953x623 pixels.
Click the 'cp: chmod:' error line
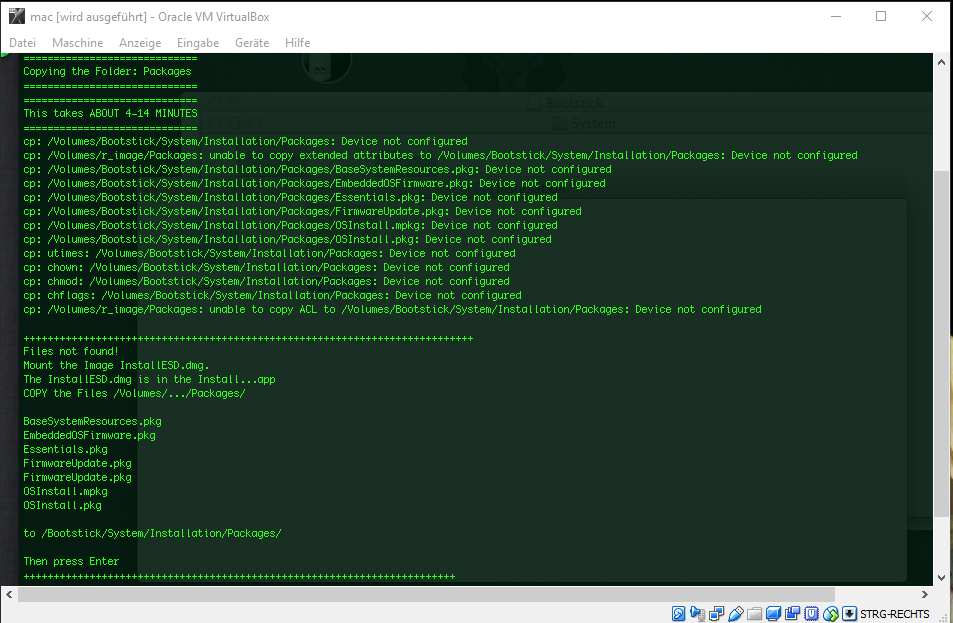(266, 281)
